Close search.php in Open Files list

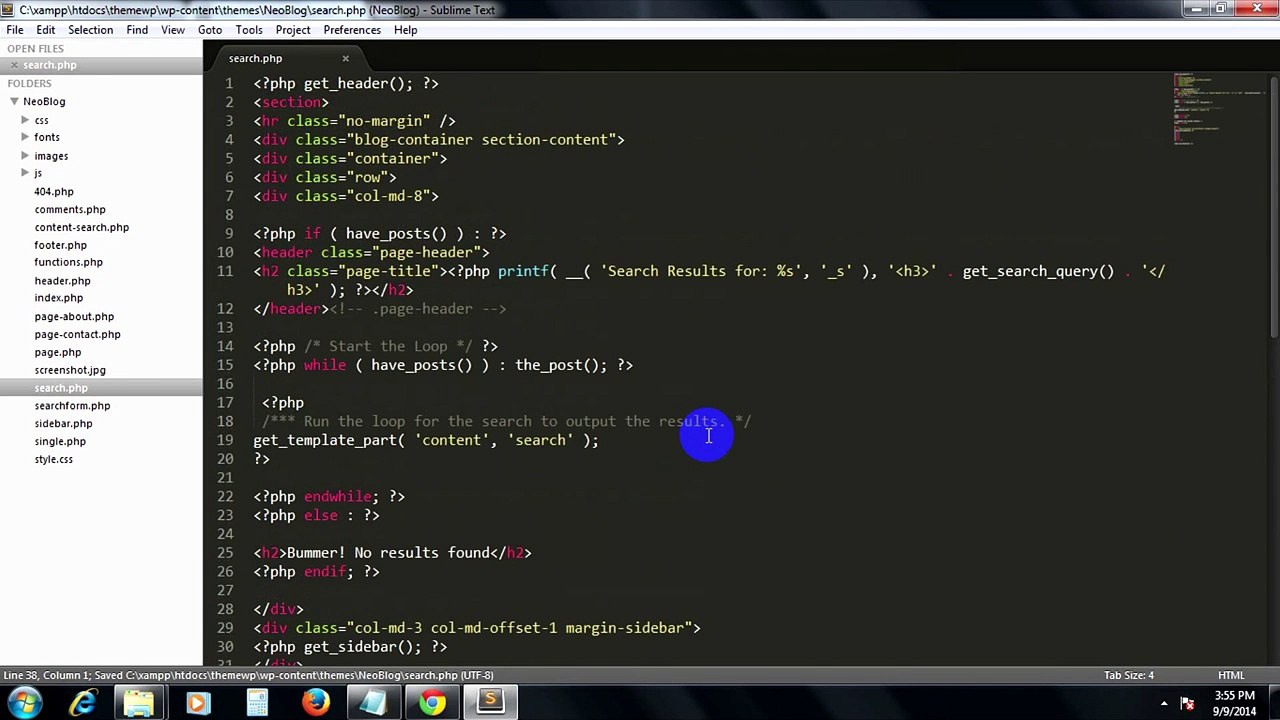(x=14, y=65)
